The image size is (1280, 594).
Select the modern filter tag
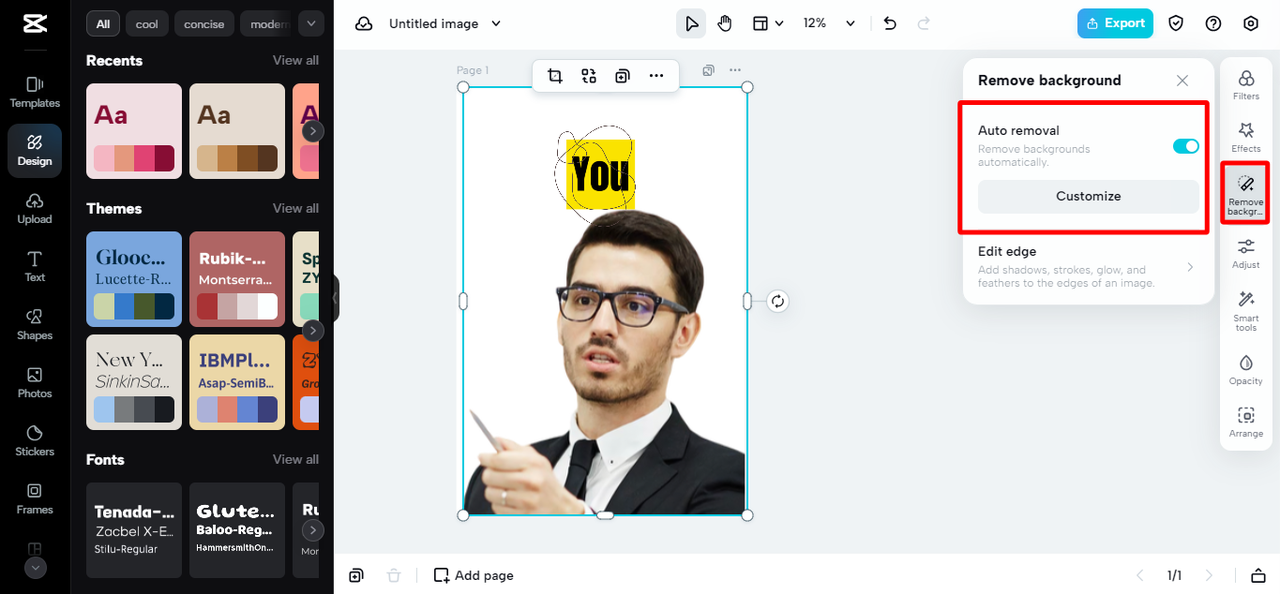click(267, 24)
